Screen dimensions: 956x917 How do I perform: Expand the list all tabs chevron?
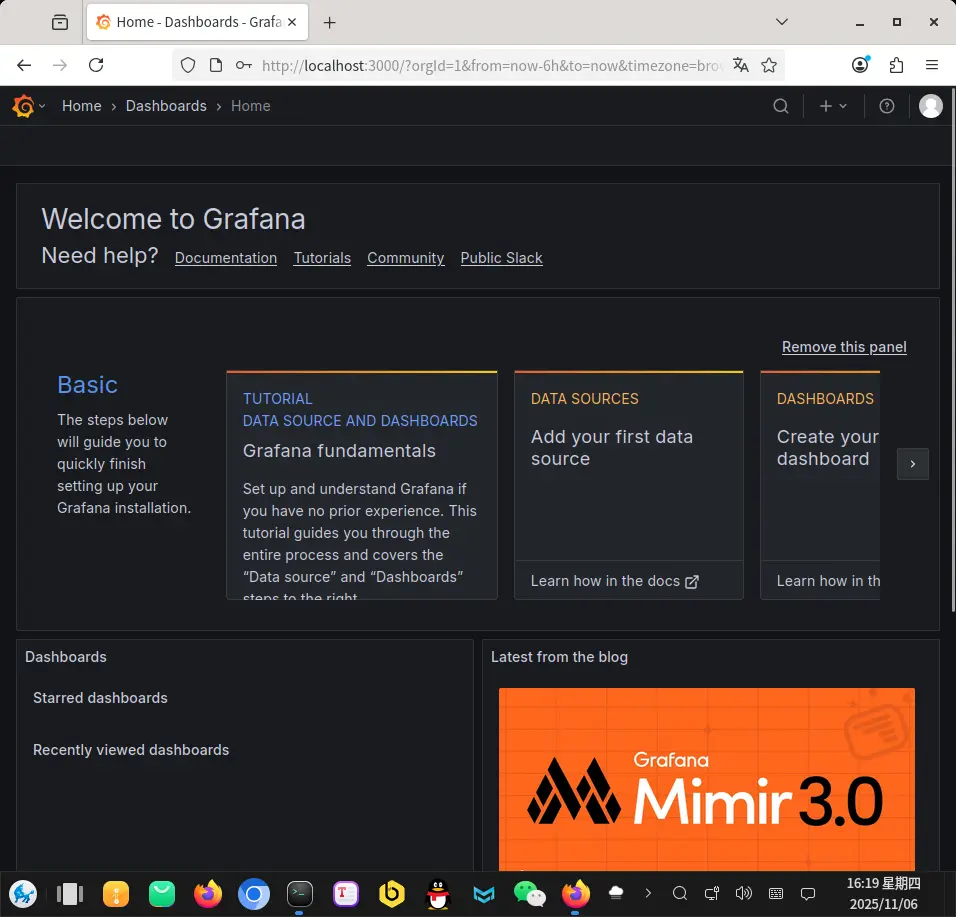pyautogui.click(x=782, y=22)
